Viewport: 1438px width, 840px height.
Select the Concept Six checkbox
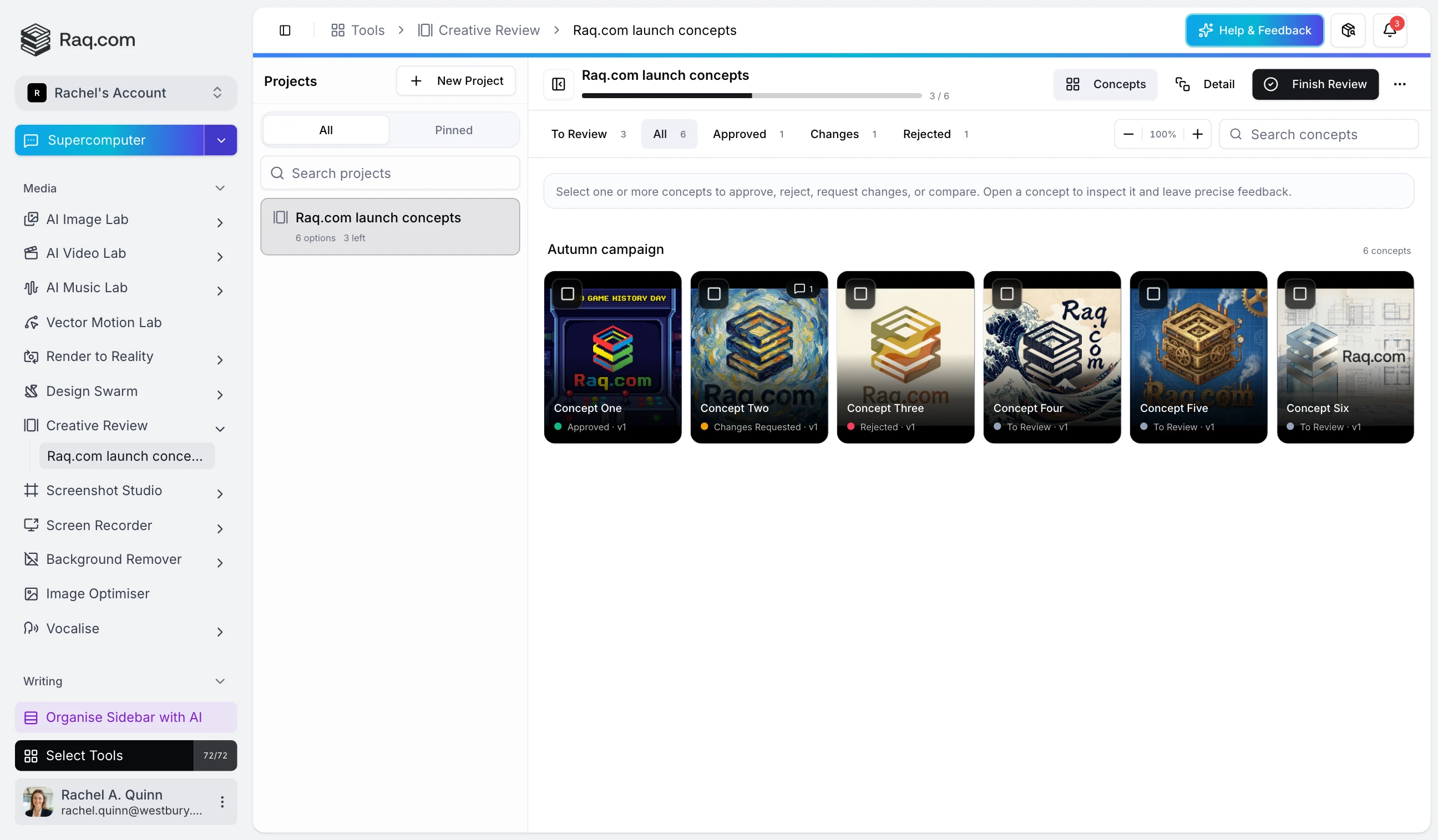coord(1300,294)
